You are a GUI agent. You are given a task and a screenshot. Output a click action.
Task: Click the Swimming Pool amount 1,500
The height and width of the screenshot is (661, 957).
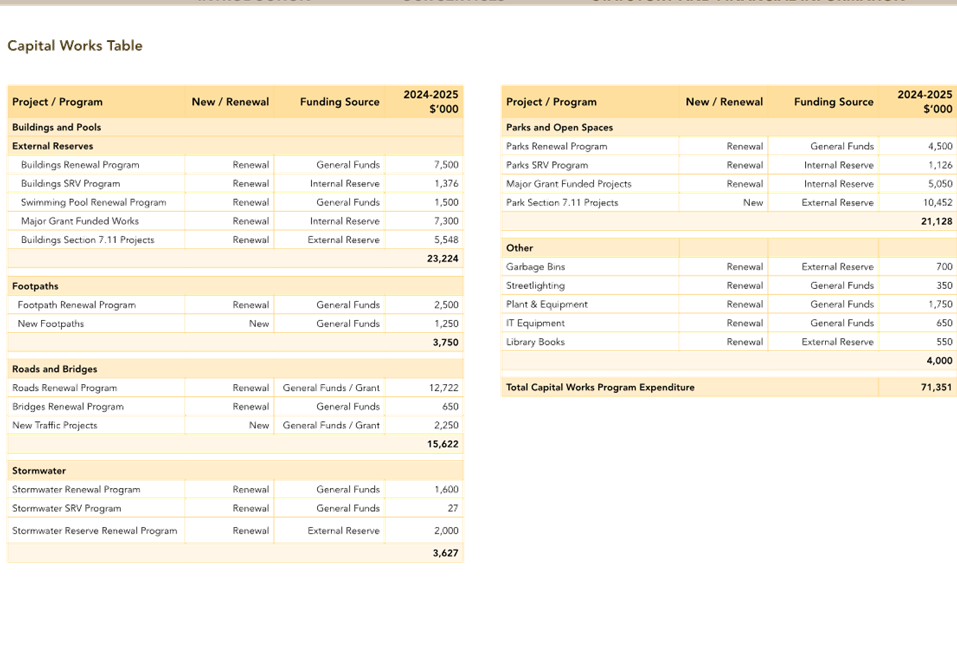pos(446,203)
